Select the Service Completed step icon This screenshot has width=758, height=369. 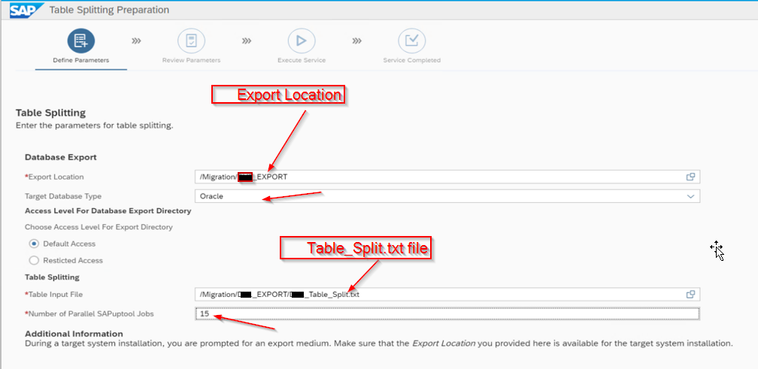pyautogui.click(x=412, y=41)
